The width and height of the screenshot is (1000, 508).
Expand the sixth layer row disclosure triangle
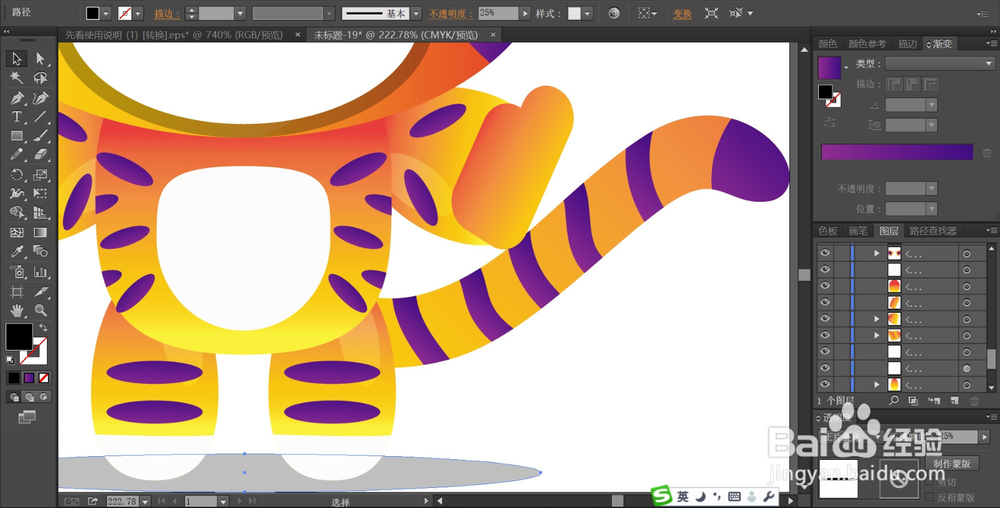coord(877,335)
